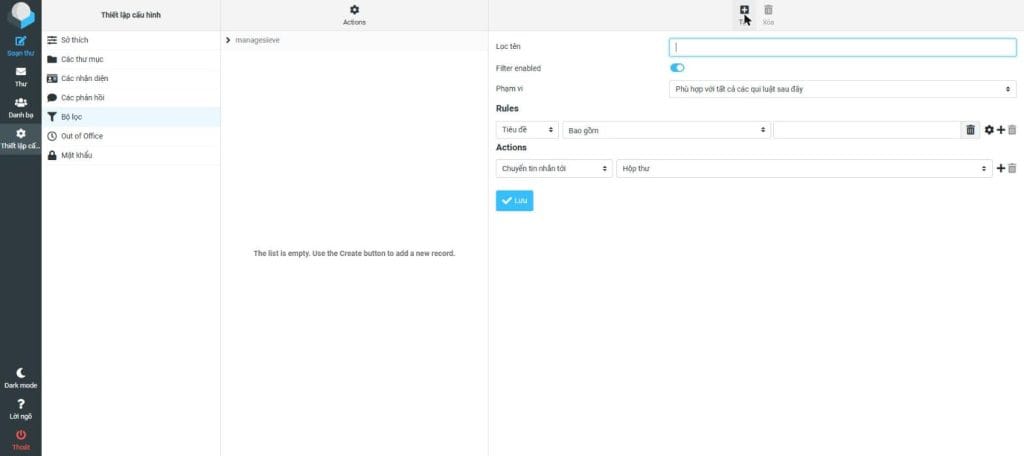The image size is (1024, 456).
Task: Open the Hộp thư folder dropdown
Action: pyautogui.click(x=805, y=169)
